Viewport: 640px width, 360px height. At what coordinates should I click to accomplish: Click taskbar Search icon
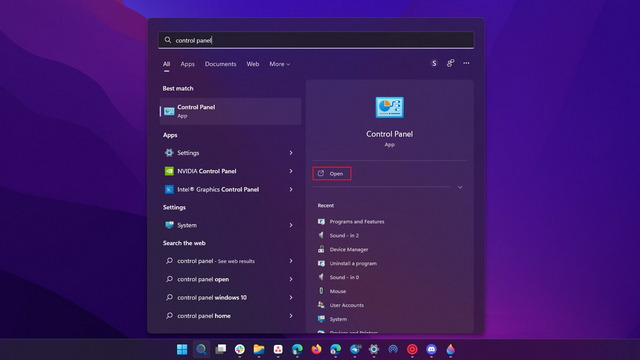[201, 349]
